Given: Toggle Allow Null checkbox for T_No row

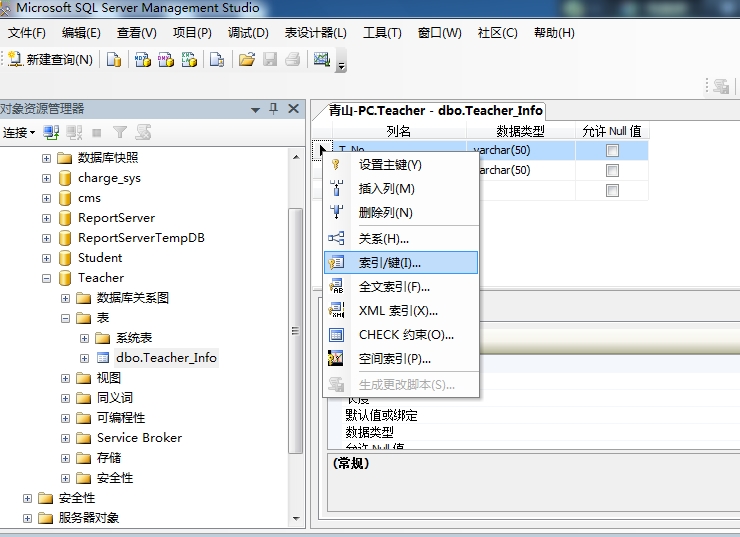Looking at the screenshot, I should coord(612,151).
